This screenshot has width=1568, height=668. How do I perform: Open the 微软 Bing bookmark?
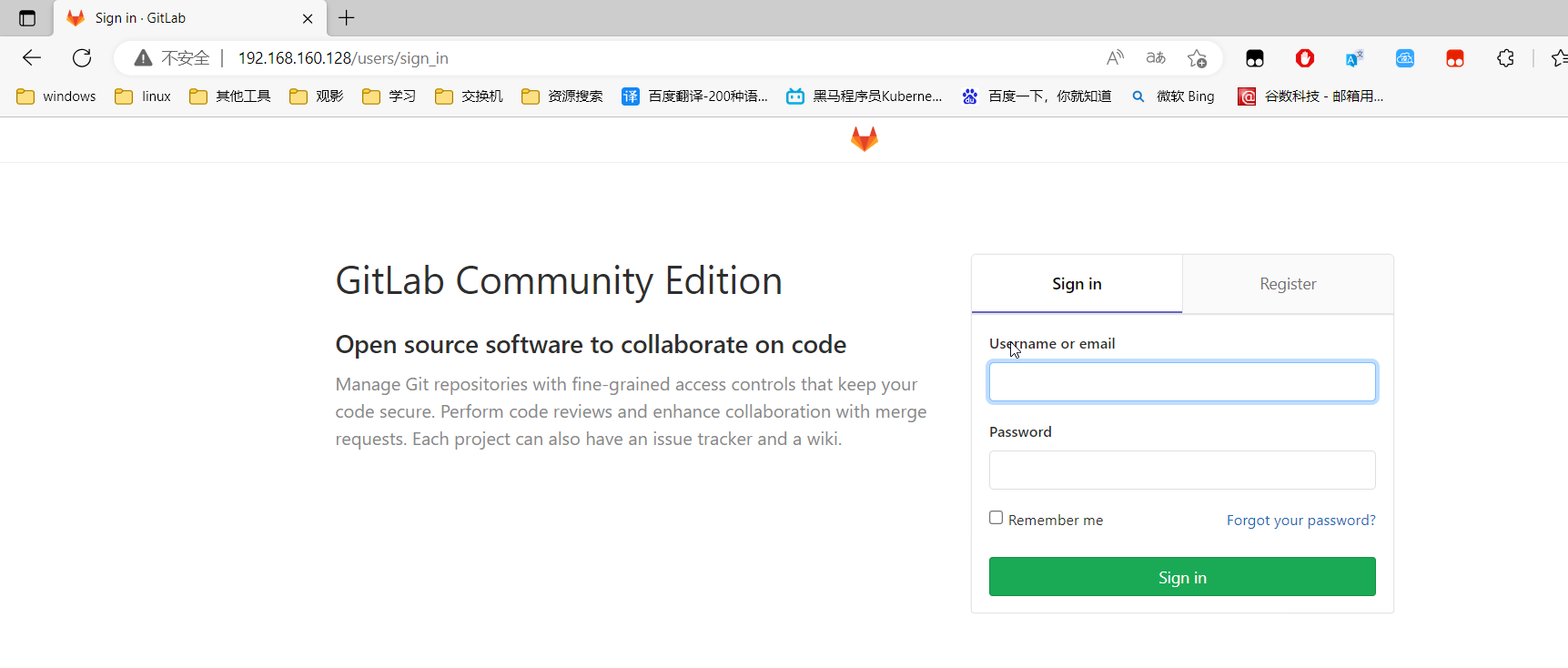[x=1172, y=96]
